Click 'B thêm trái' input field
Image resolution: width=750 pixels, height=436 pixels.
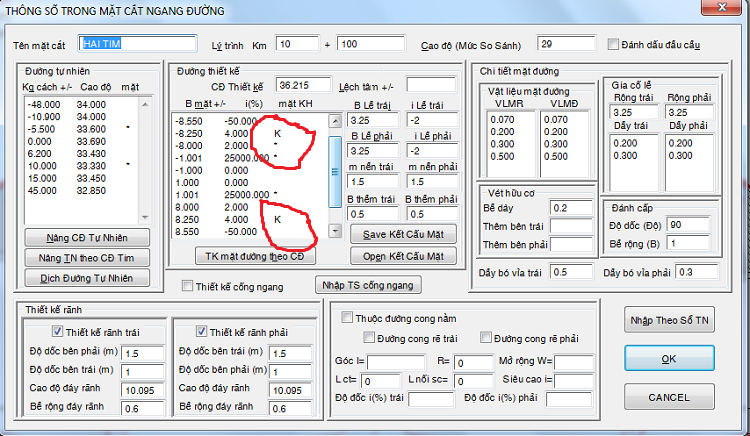click(x=373, y=214)
